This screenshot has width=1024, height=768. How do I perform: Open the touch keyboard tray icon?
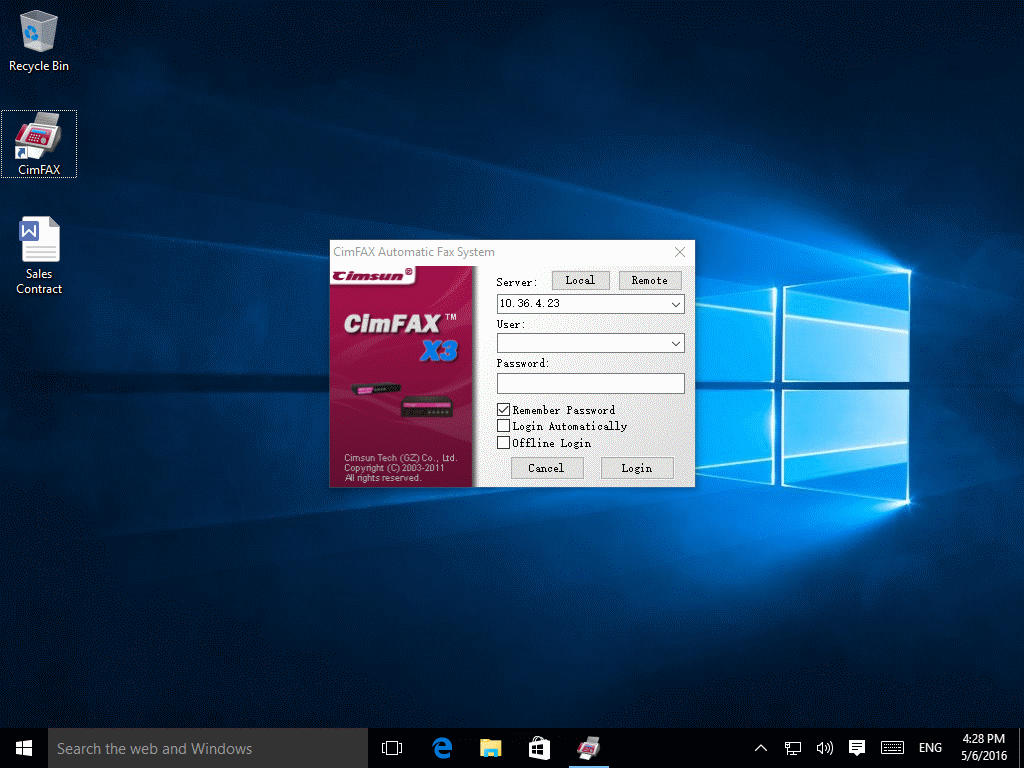point(892,748)
